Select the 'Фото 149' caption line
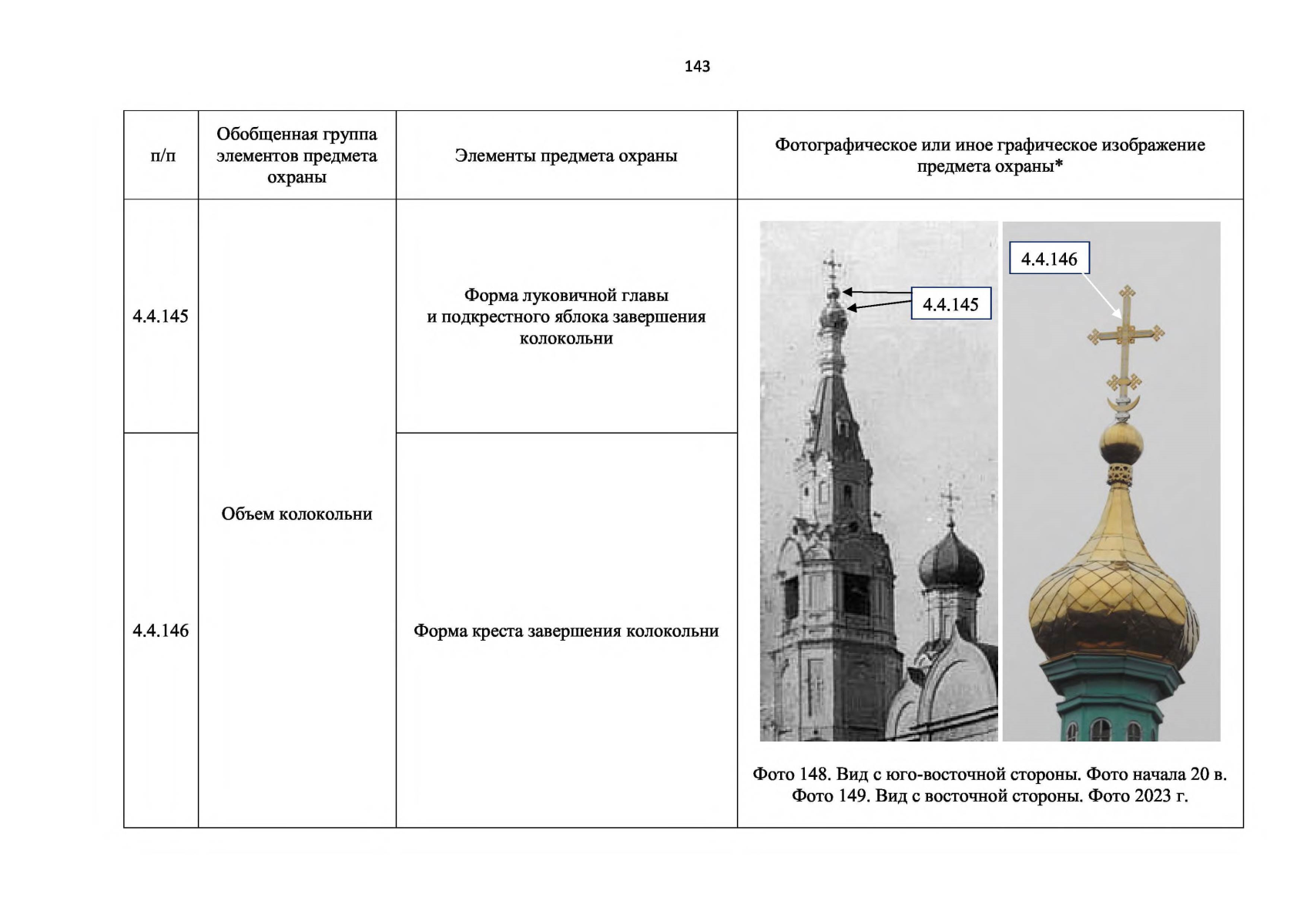The width and height of the screenshot is (1307, 924). click(x=990, y=795)
